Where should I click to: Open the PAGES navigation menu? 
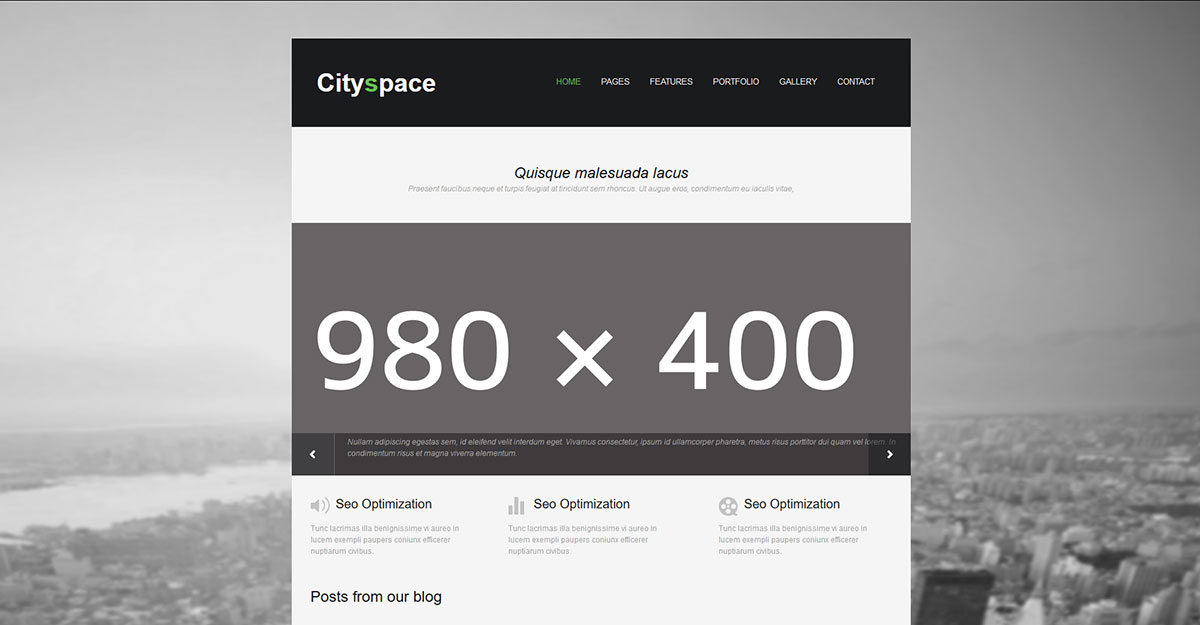point(615,82)
